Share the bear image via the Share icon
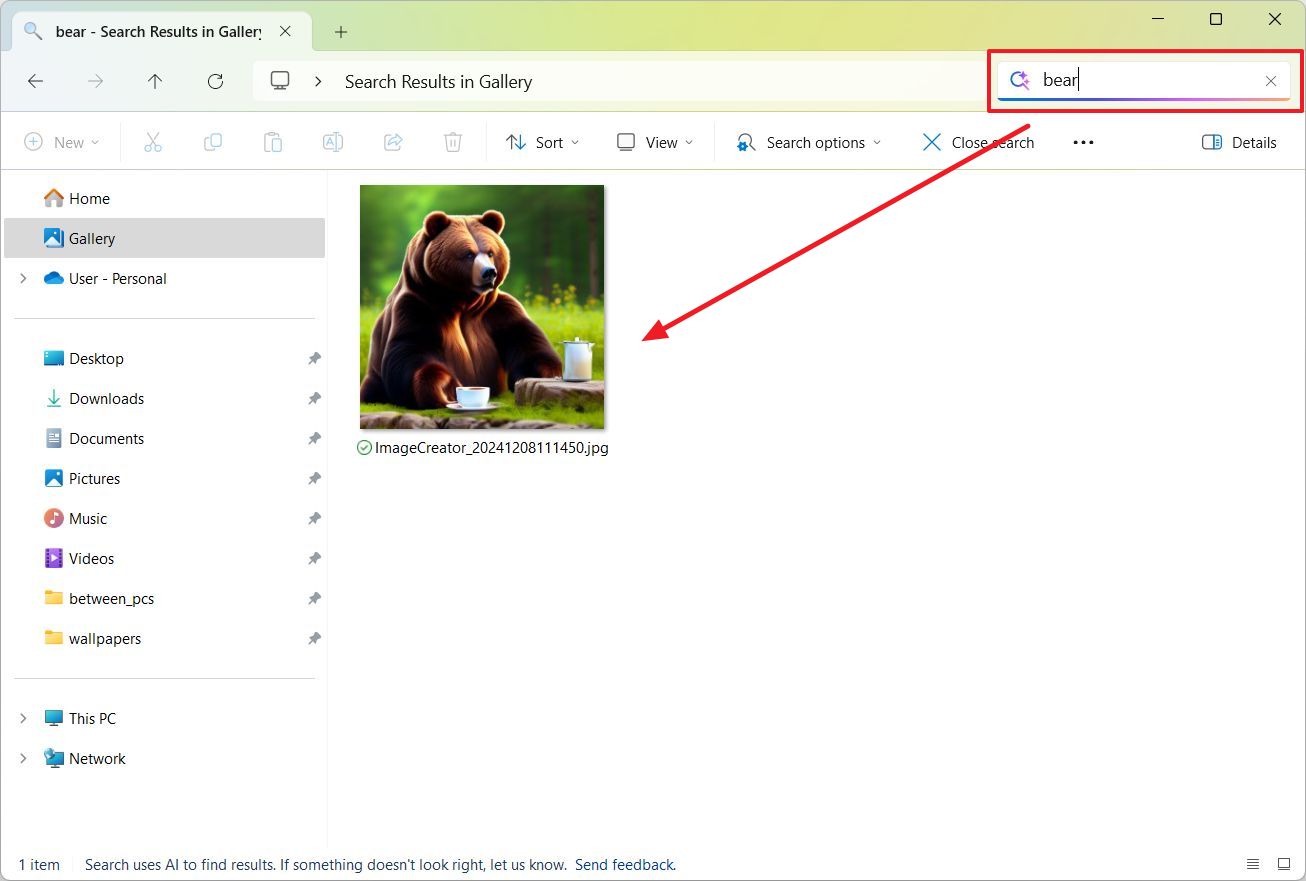1306x881 pixels. coord(392,142)
